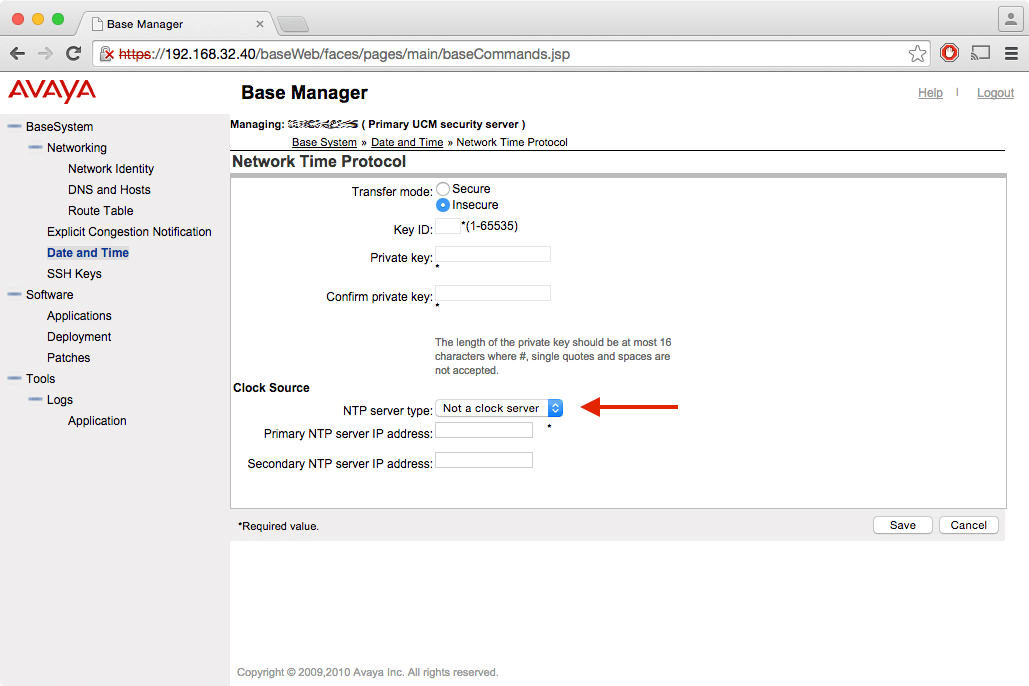The height and width of the screenshot is (686, 1029).
Task: Select the Base Manager browser tab
Action: 176,24
